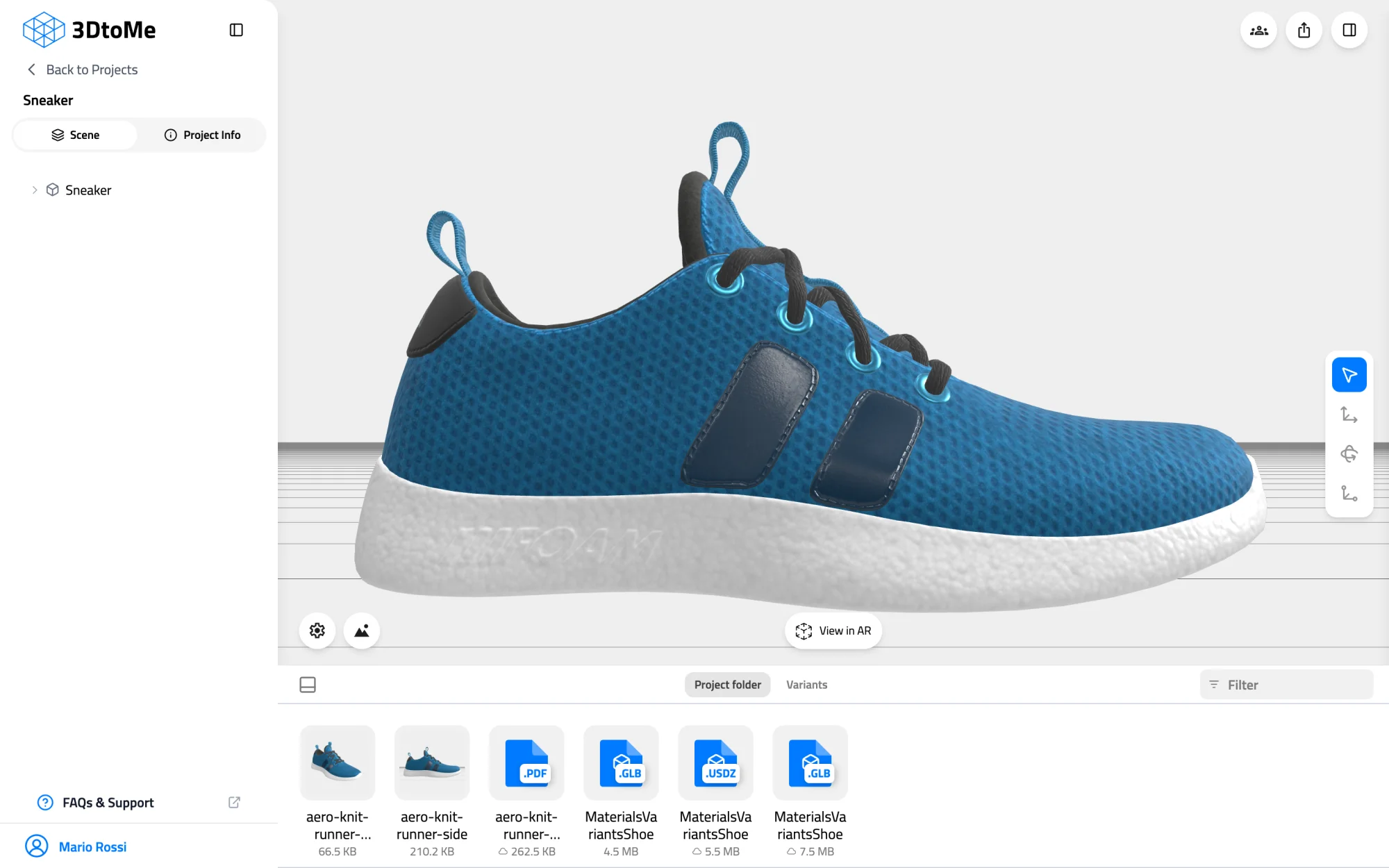The image size is (1389, 868).
Task: Open viewer settings gear button
Action: (317, 631)
